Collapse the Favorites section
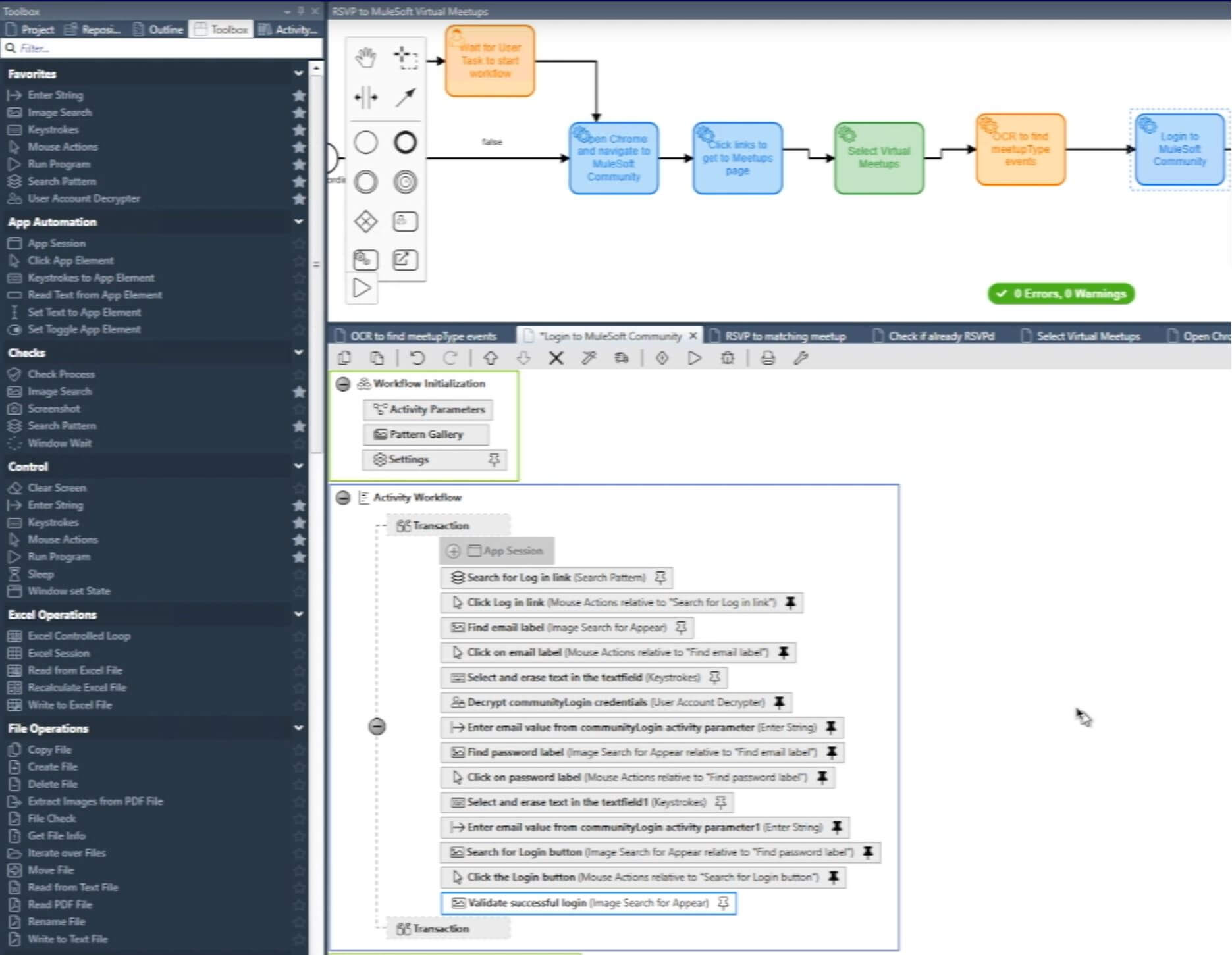Viewport: 1232px width, 955px height. tap(298, 74)
